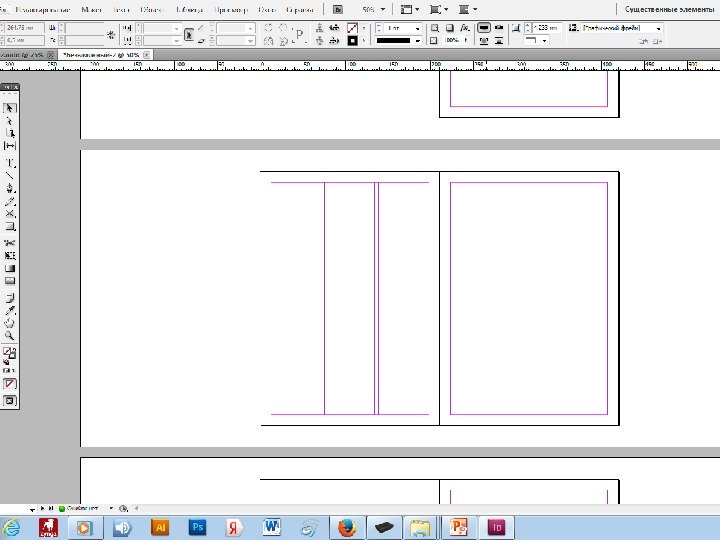This screenshot has height=540, width=720.
Task: Open the Просмотр menu
Action: pos(231,9)
